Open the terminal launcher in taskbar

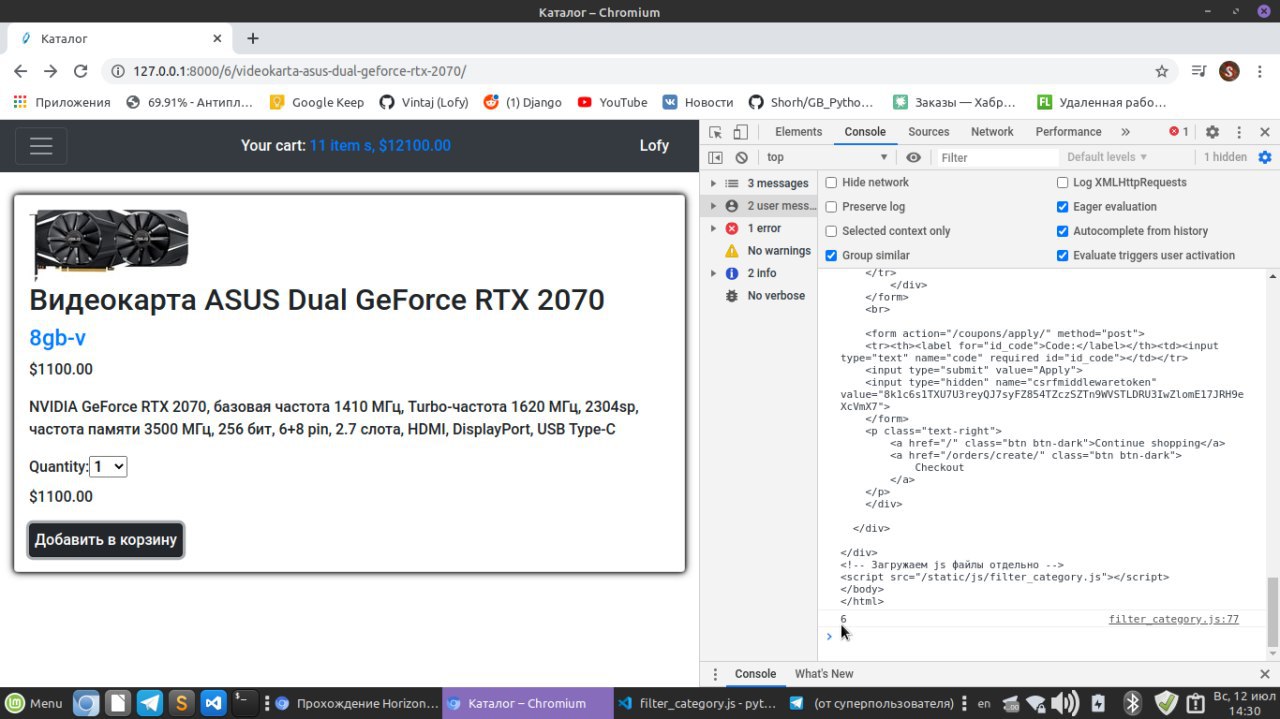[244, 703]
